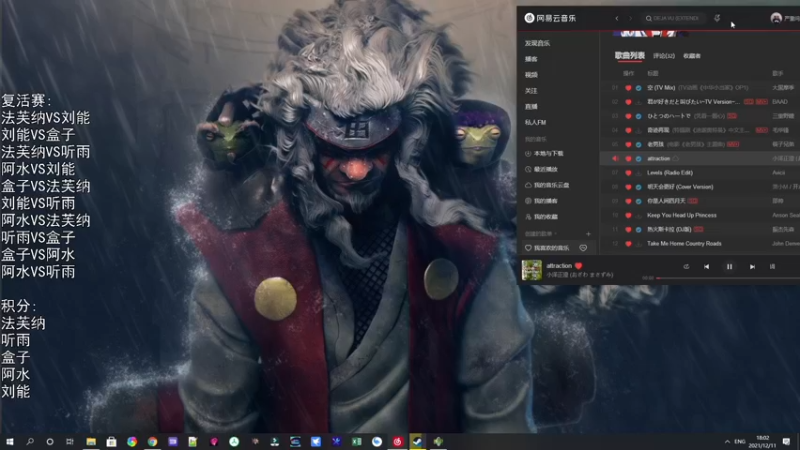Click the taskbar clock and date
Viewport: 800px width, 450px height.
point(762,441)
